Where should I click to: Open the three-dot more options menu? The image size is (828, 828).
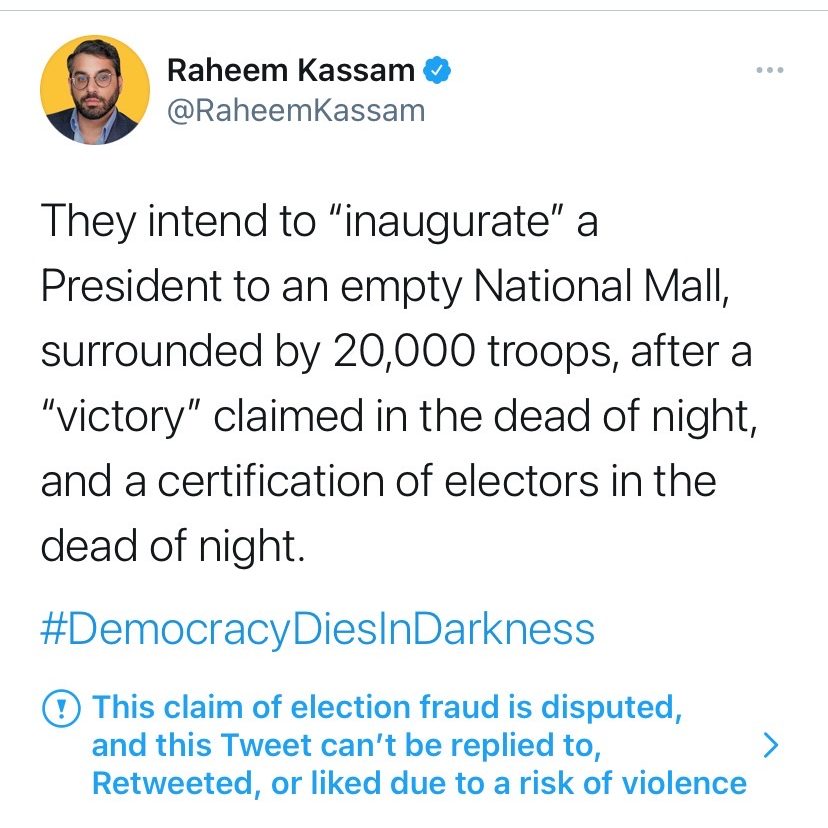[769, 71]
